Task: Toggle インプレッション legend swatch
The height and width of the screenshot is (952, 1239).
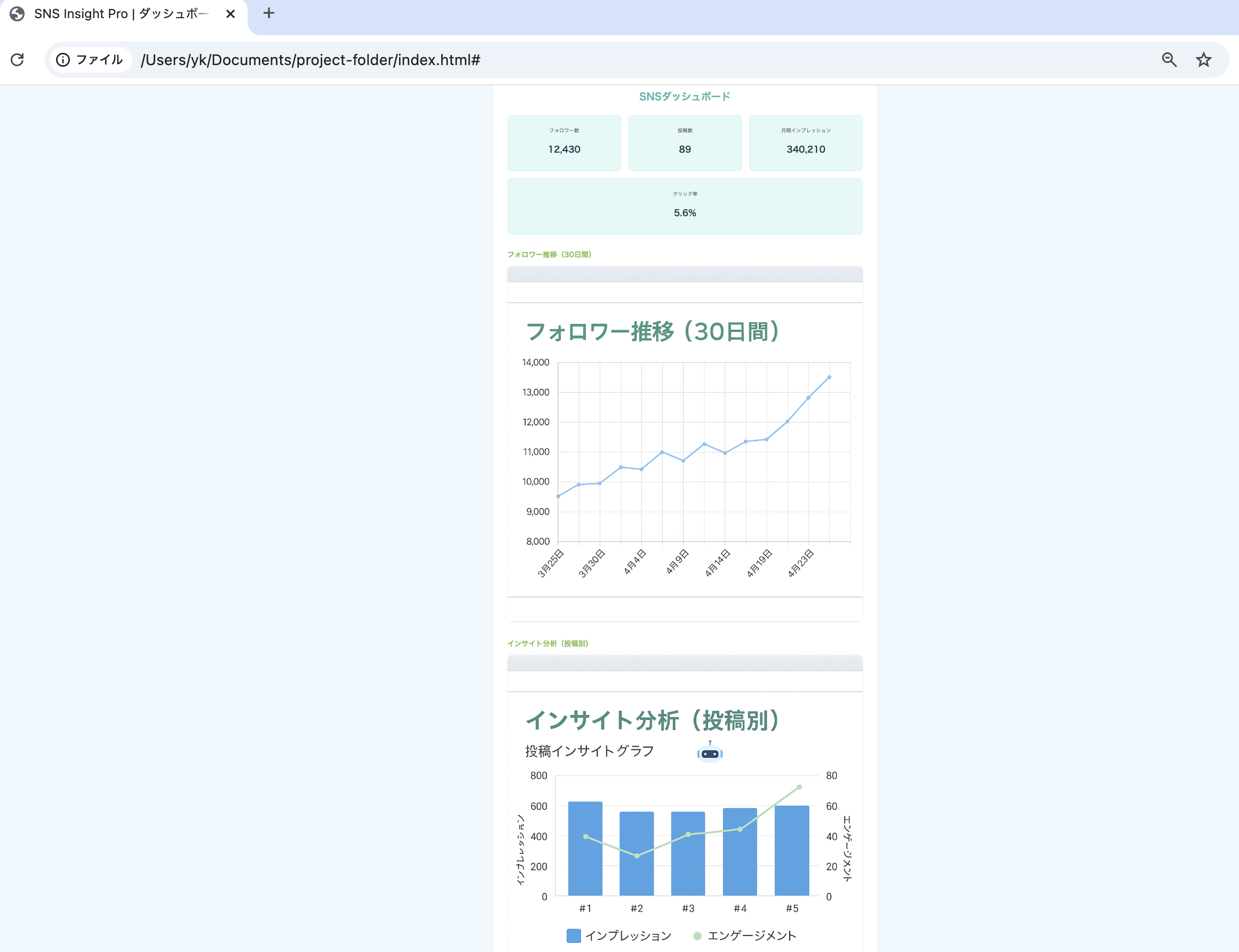Action: coord(573,935)
